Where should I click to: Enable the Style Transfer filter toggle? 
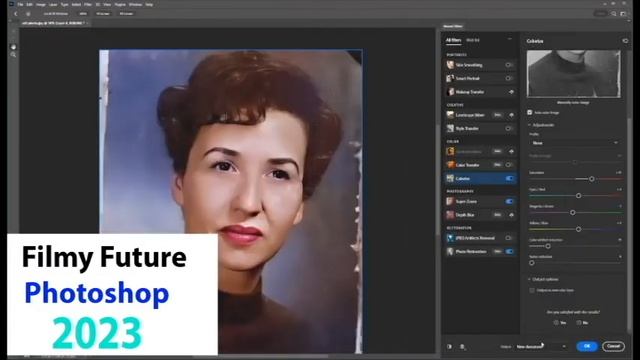pos(509,129)
